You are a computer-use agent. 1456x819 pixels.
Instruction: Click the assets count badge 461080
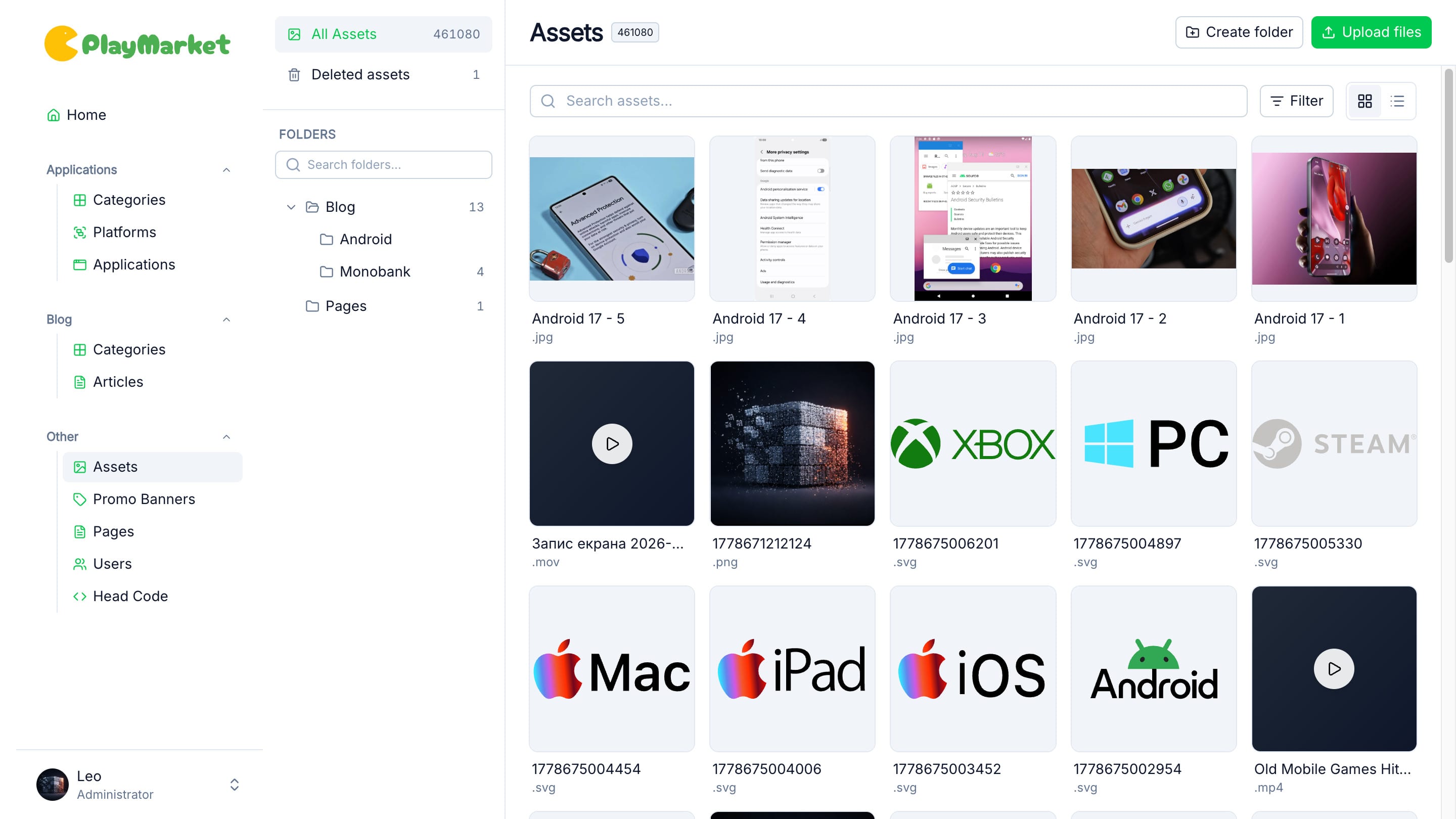click(635, 32)
